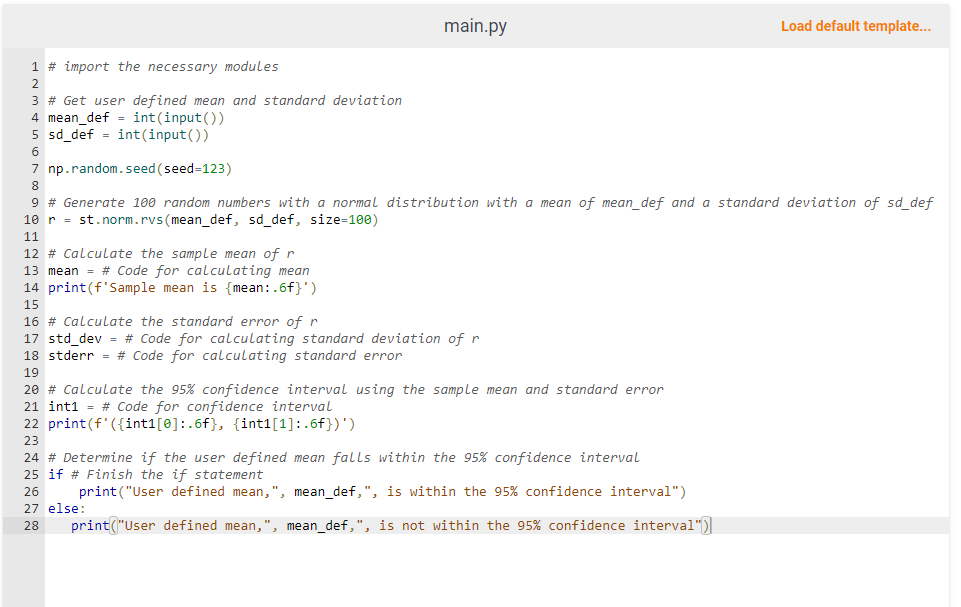Click the 'std_dev =' code line
Viewport: 961px width, 607px height.
pos(264,339)
